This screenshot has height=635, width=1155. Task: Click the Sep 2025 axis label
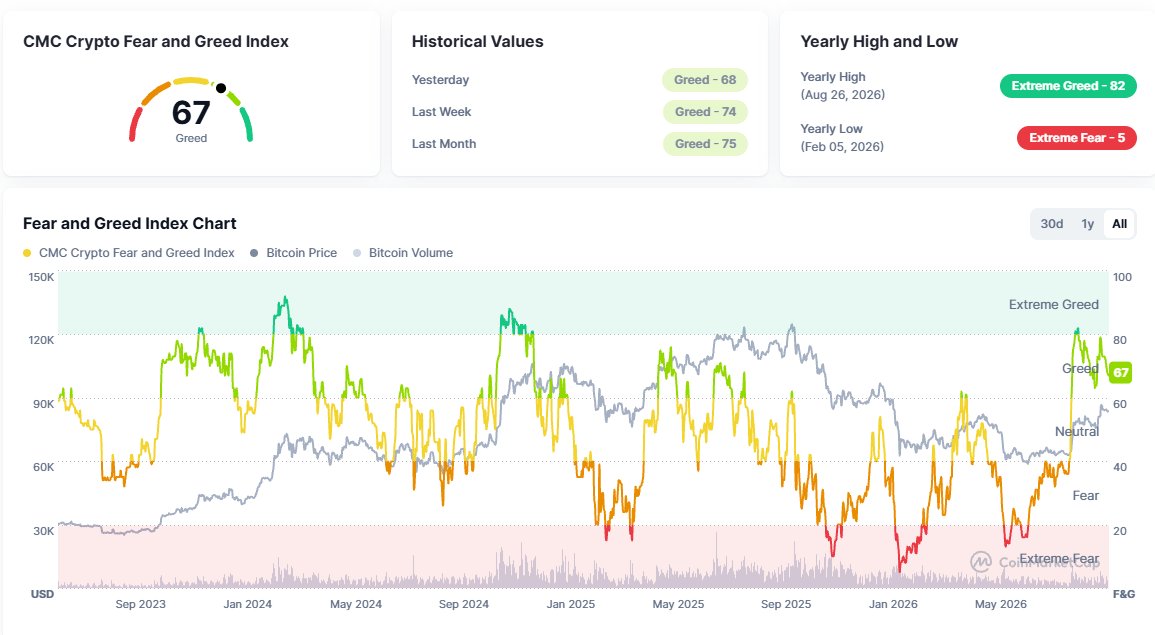[x=785, y=604]
